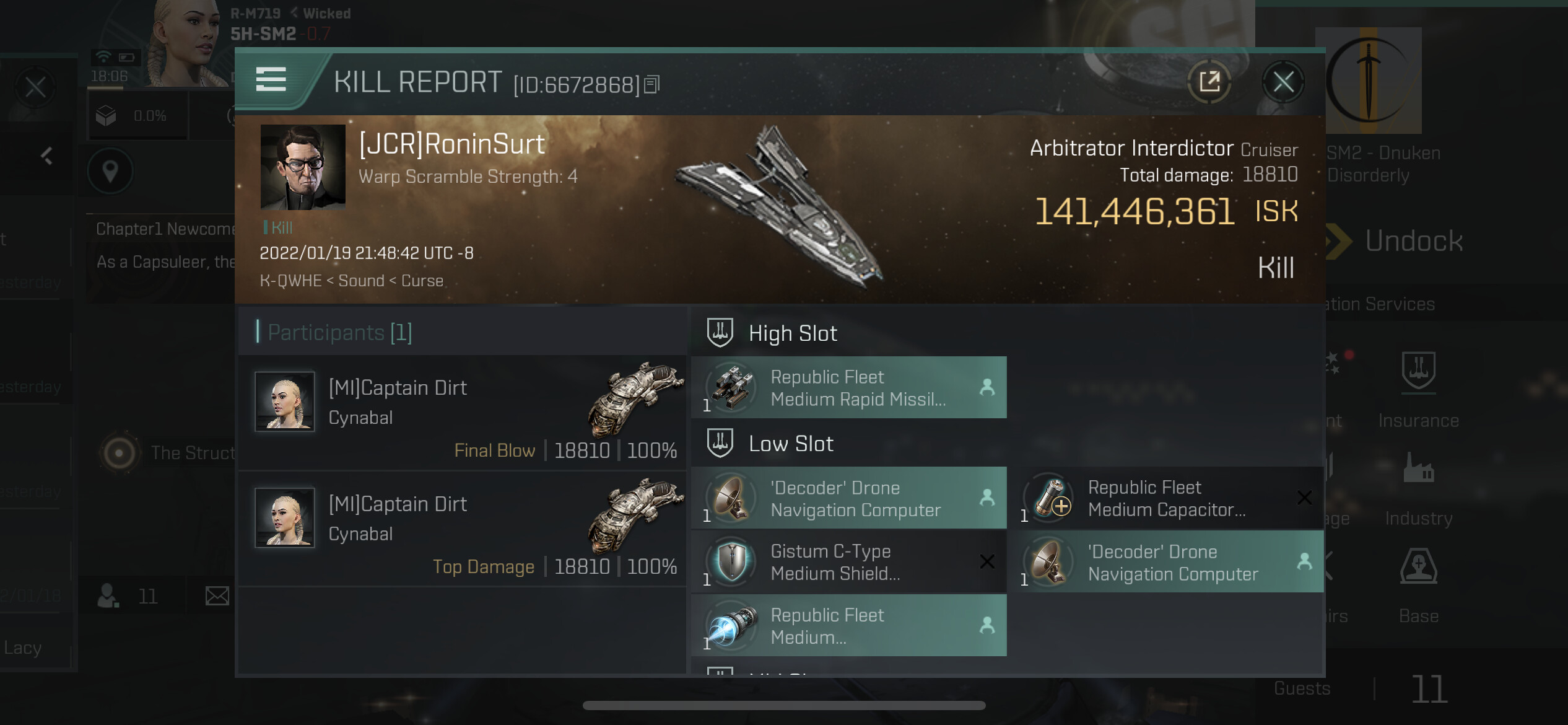The height and width of the screenshot is (725, 1568).
Task: Close the kill report window
Action: coord(1283,82)
